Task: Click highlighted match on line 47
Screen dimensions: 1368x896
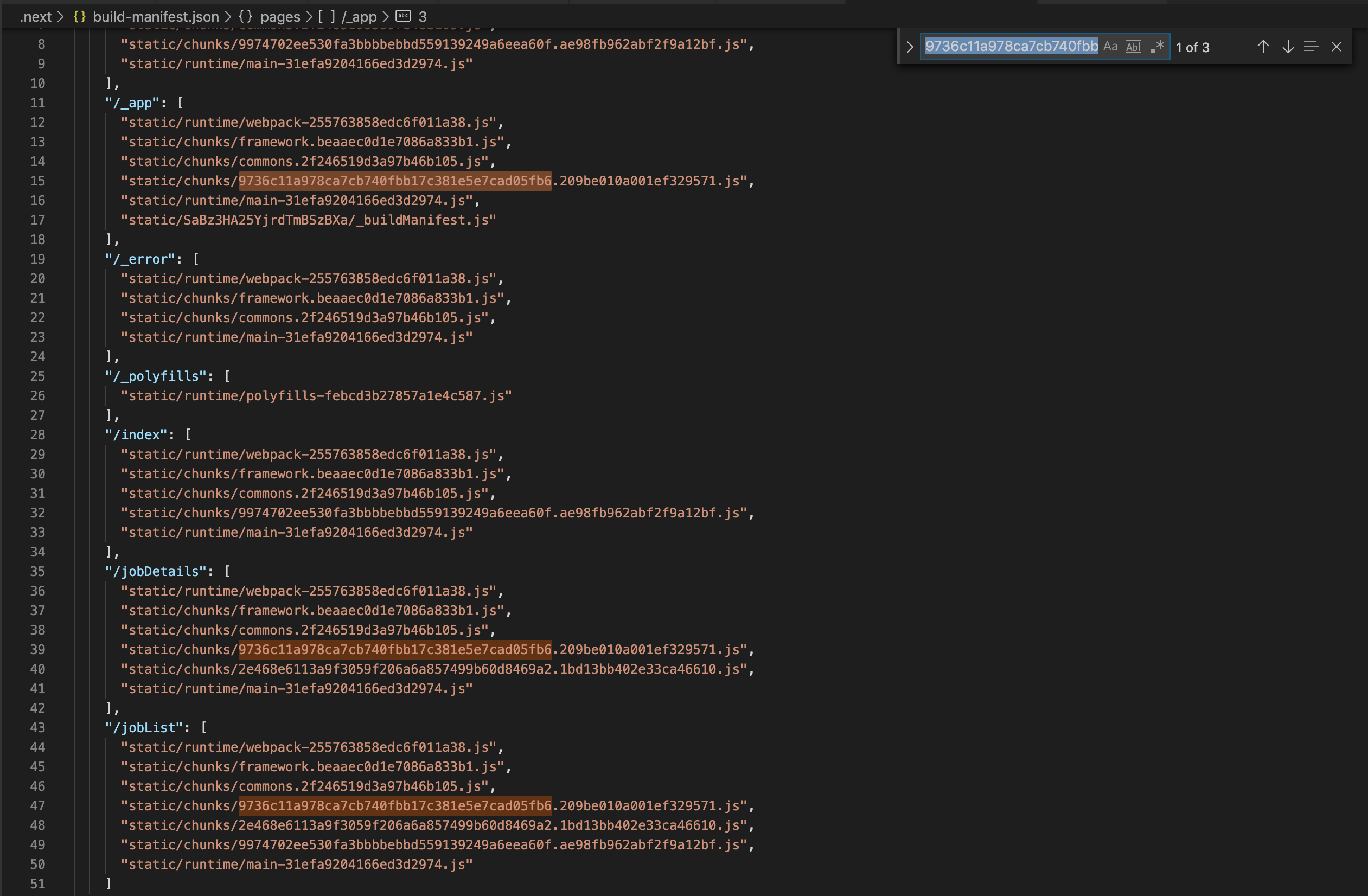Action: tap(395, 807)
